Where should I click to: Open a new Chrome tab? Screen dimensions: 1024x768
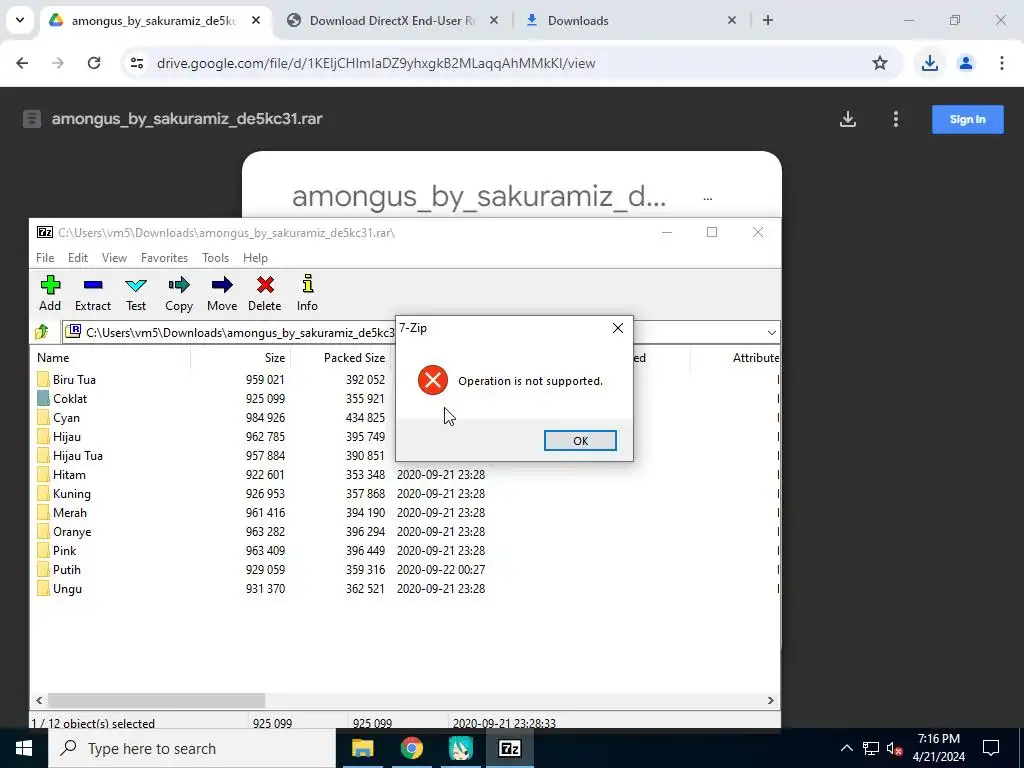[768, 20]
